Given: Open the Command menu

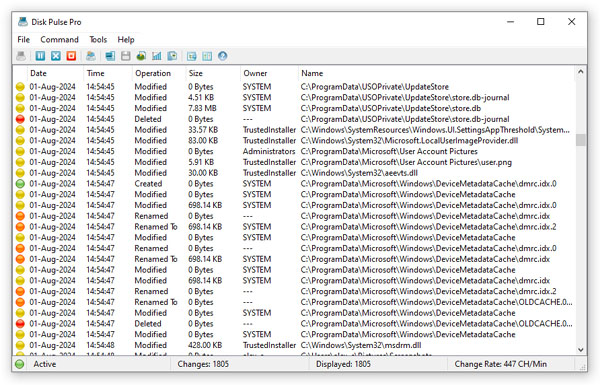Looking at the screenshot, I should tap(59, 39).
